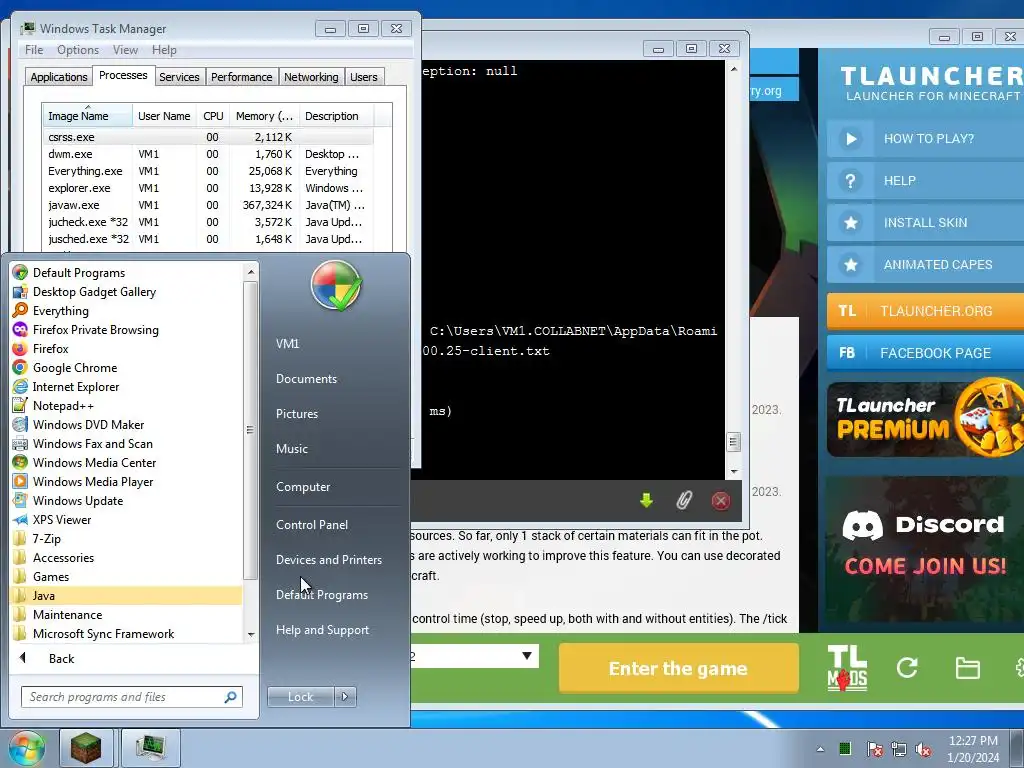Click the Firefox icon in Start menu
The width and height of the screenshot is (1024, 768).
pos(20,348)
